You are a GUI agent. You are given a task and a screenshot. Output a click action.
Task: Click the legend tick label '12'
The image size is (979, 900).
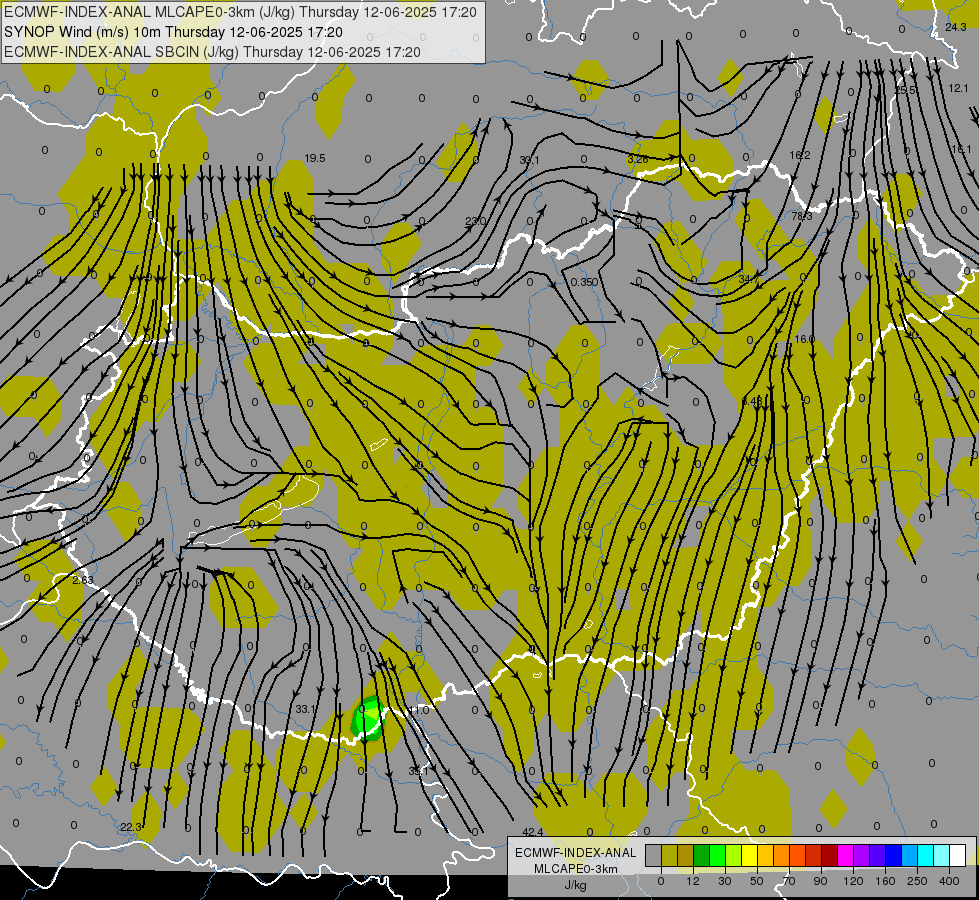pos(693,881)
